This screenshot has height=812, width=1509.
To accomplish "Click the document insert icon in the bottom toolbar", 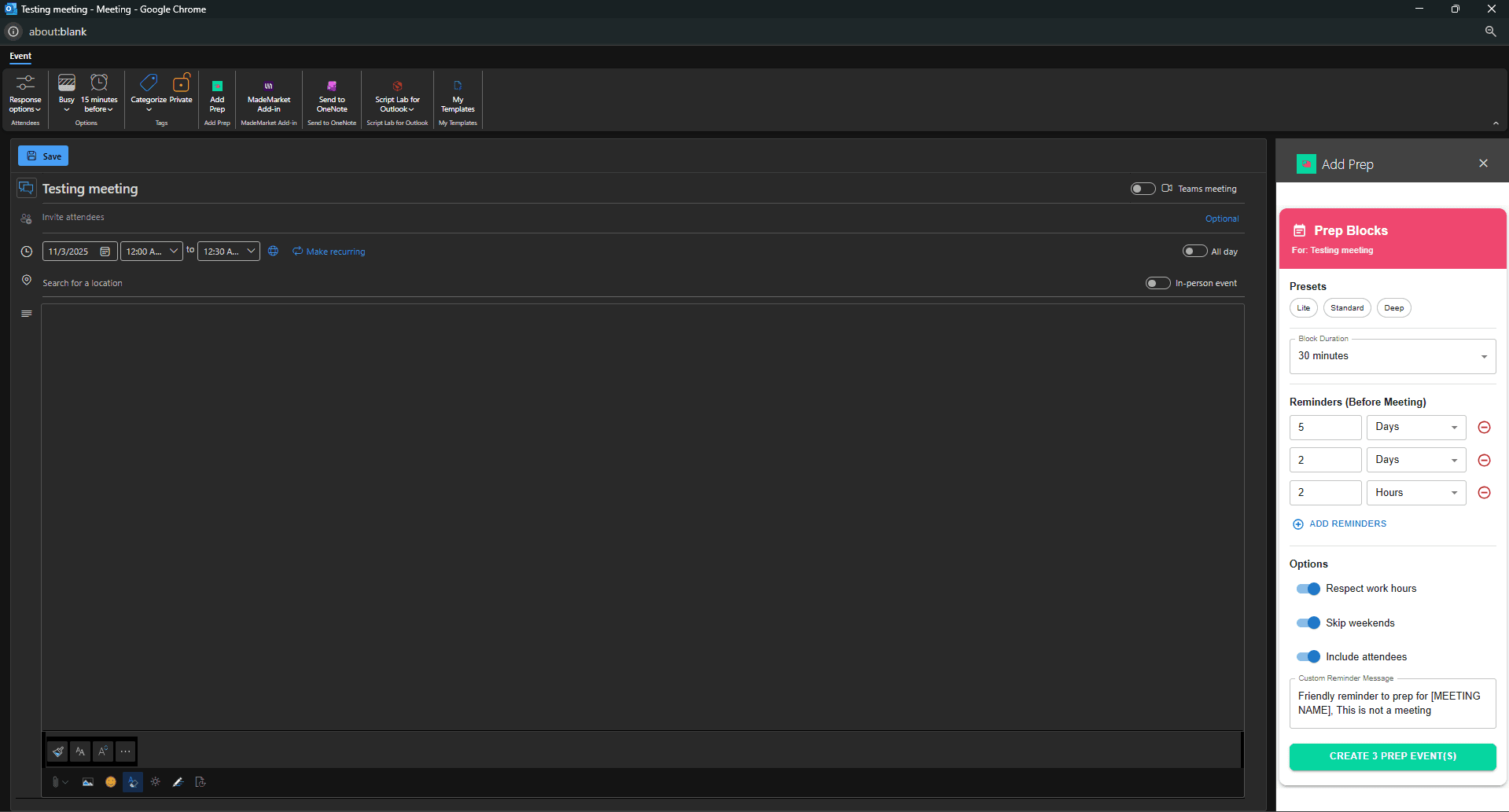I will tap(201, 782).
